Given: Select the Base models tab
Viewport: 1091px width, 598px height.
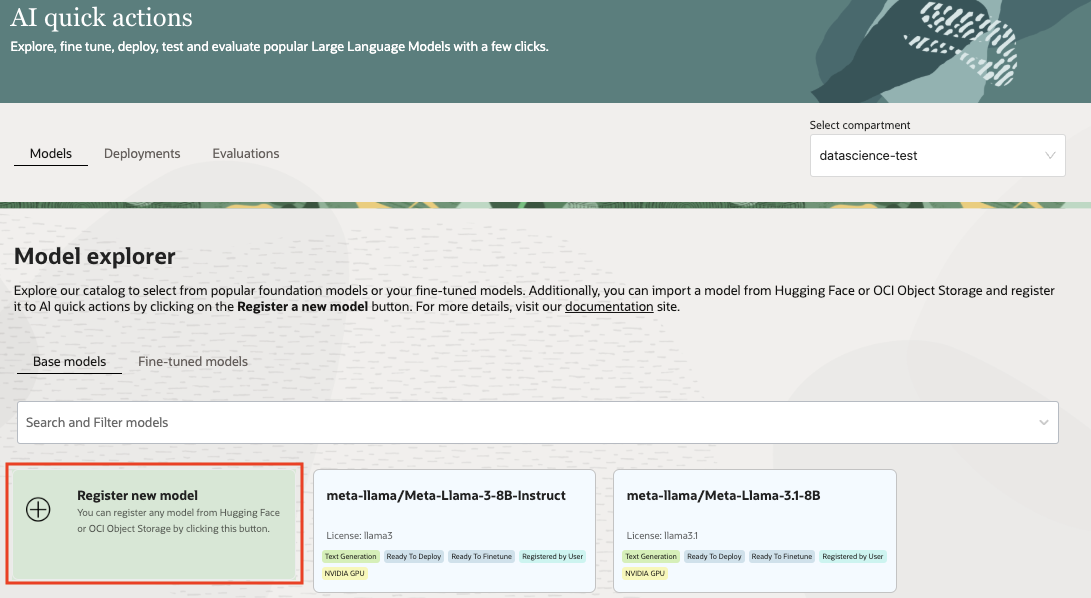Looking at the screenshot, I should point(70,361).
